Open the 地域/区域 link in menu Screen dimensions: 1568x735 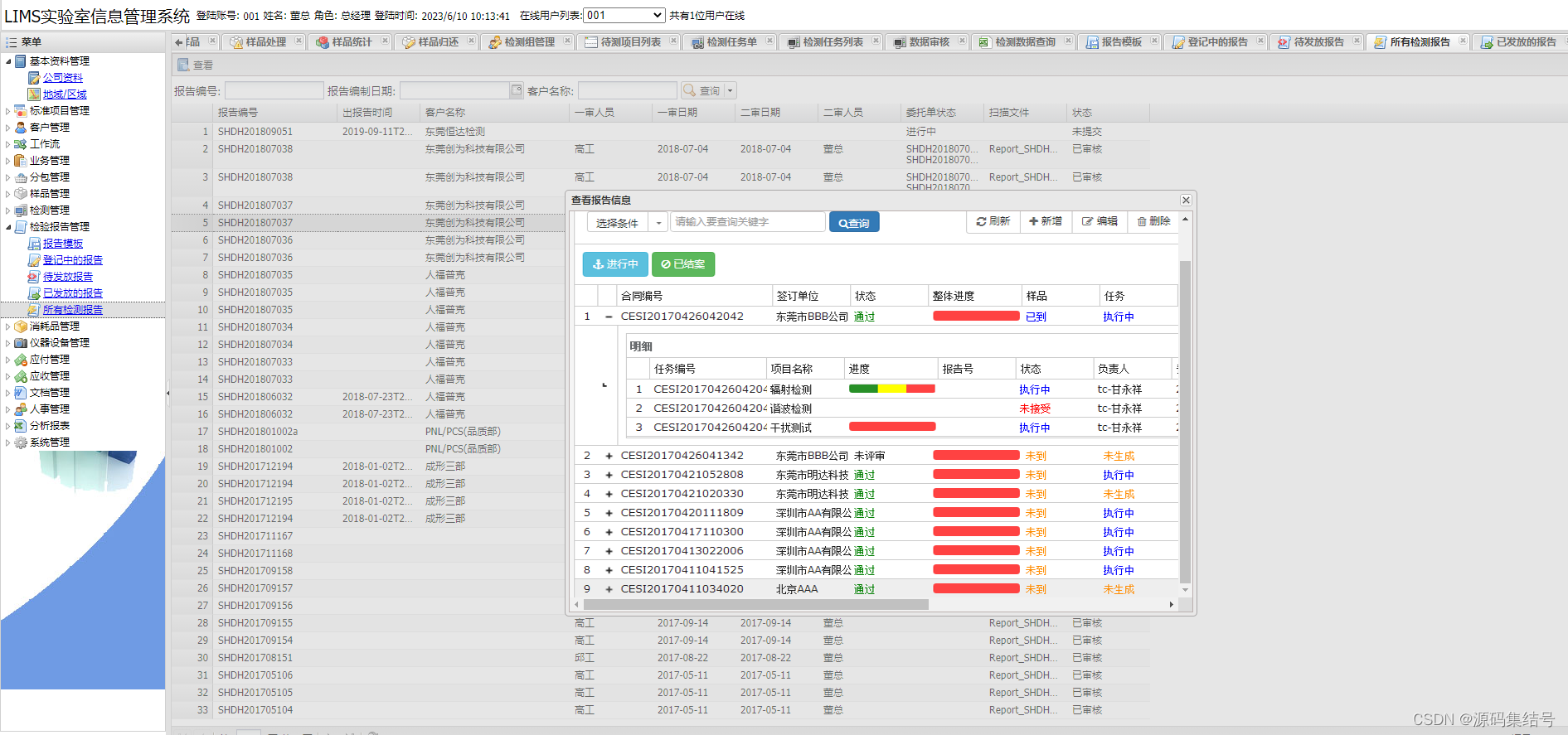(x=65, y=94)
